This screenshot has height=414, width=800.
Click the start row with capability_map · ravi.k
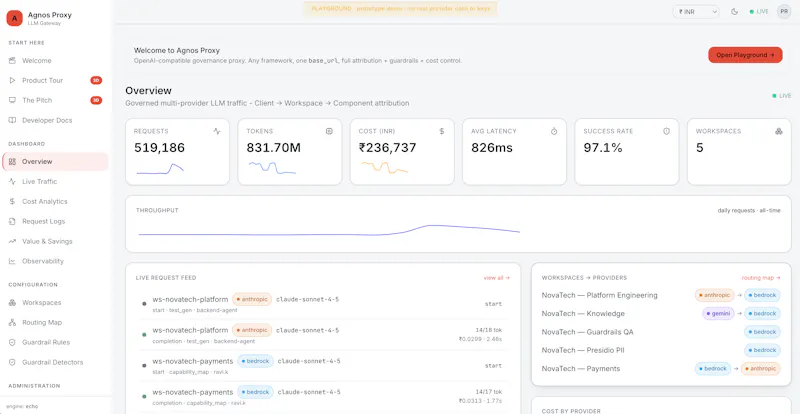[324, 366]
